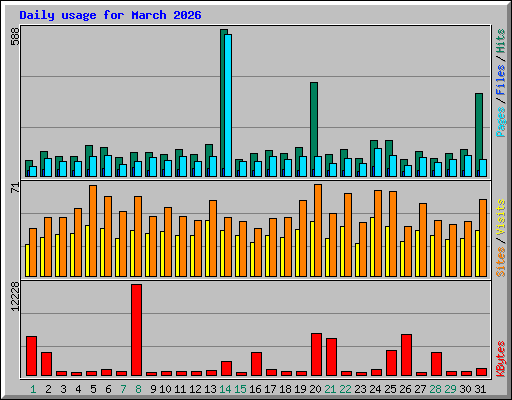This screenshot has width=512, height=400.
Task: Click the 'Sites' legend label
Action: tap(500, 262)
